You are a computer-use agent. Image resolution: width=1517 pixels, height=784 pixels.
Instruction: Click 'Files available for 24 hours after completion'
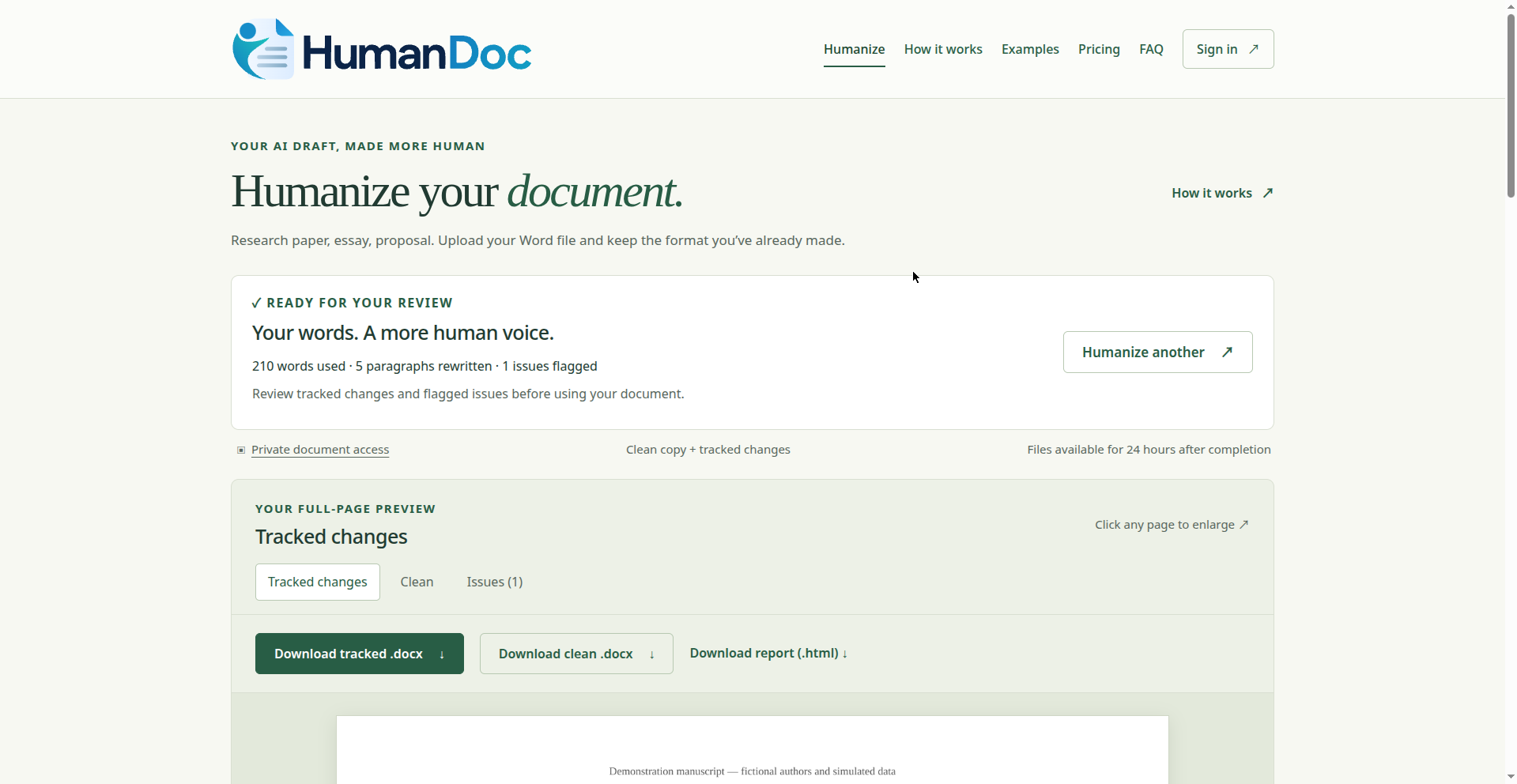pos(1149,450)
